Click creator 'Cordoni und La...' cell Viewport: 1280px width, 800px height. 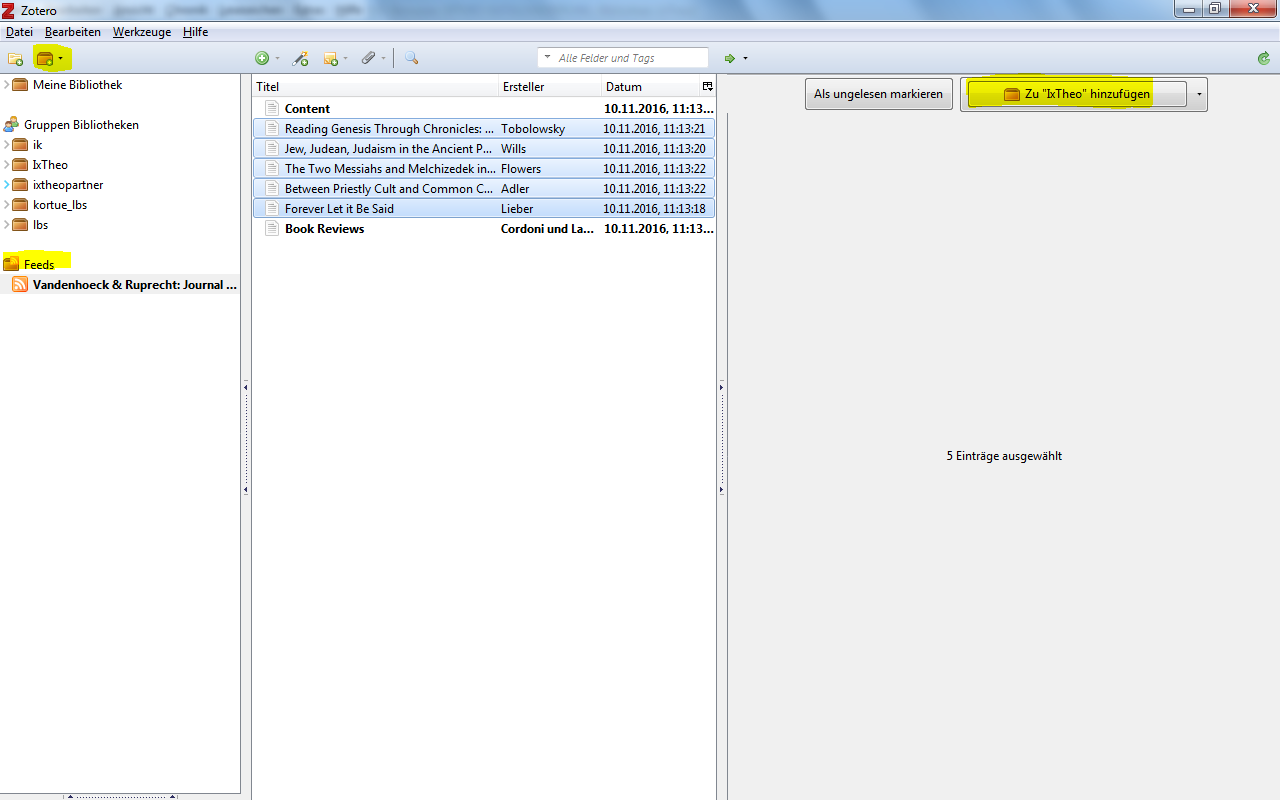pyautogui.click(x=548, y=229)
